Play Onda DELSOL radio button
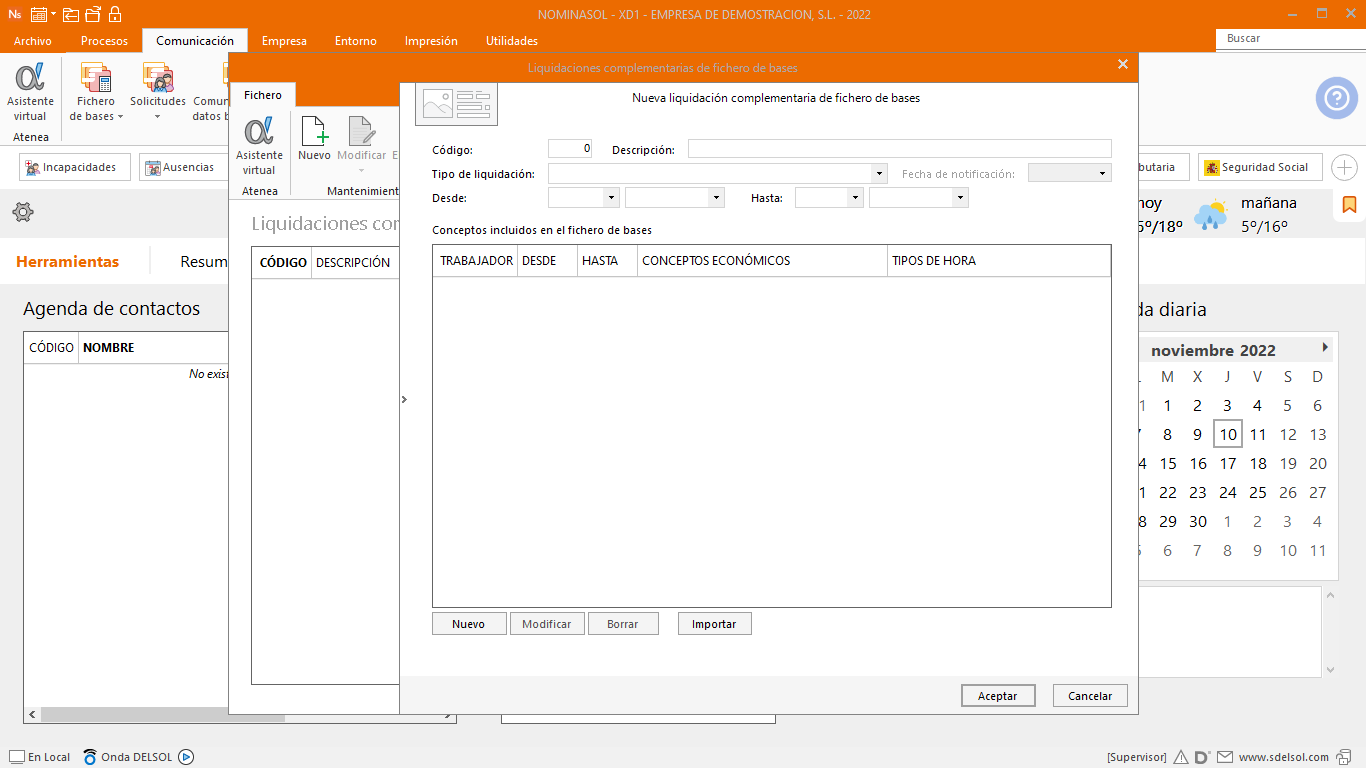Screen dimensions: 1366x768 coord(186,757)
